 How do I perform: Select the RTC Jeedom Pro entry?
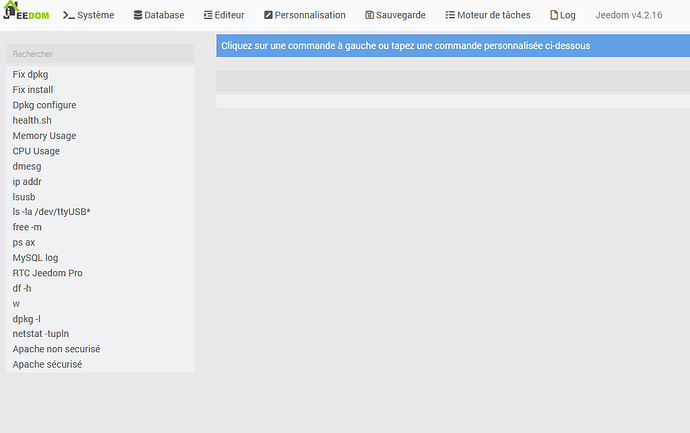[48, 273]
